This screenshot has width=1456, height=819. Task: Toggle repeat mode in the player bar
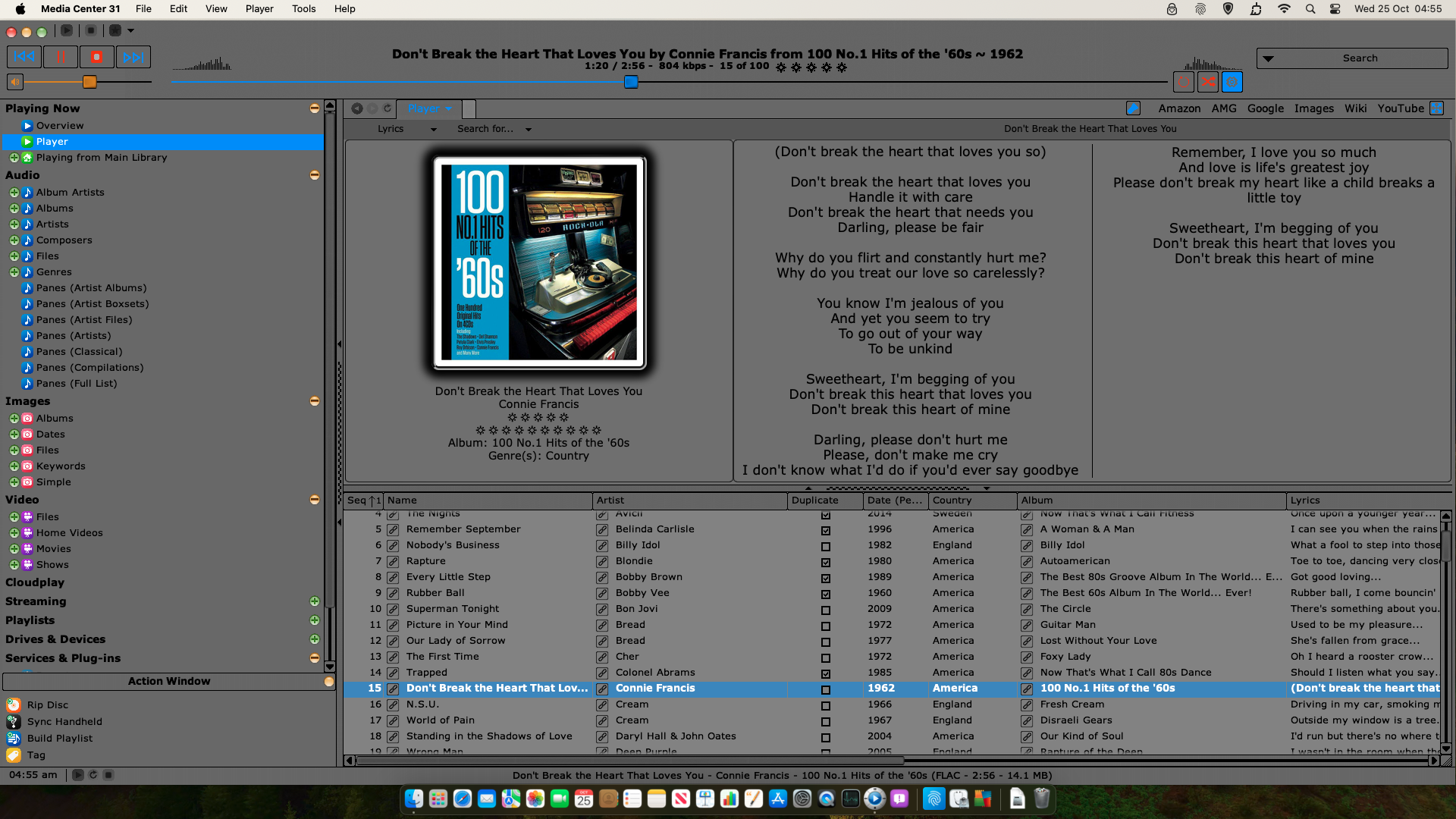tap(1184, 82)
